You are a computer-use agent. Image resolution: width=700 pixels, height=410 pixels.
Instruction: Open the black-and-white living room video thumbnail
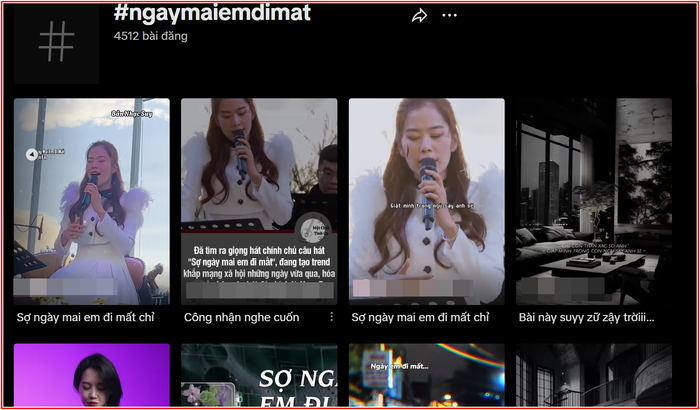(594, 201)
